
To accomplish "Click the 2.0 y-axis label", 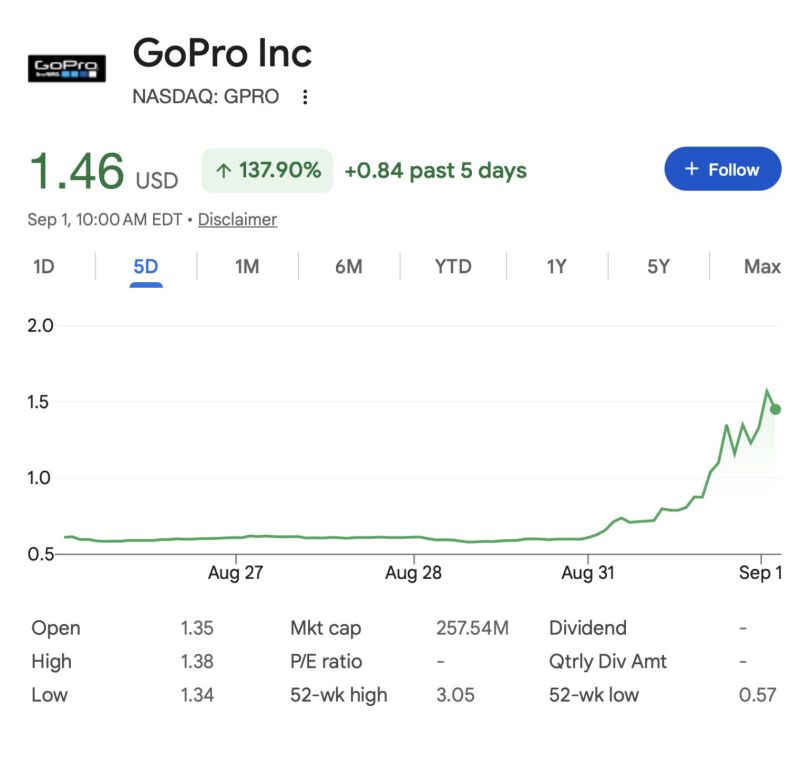I will click(x=40, y=326).
